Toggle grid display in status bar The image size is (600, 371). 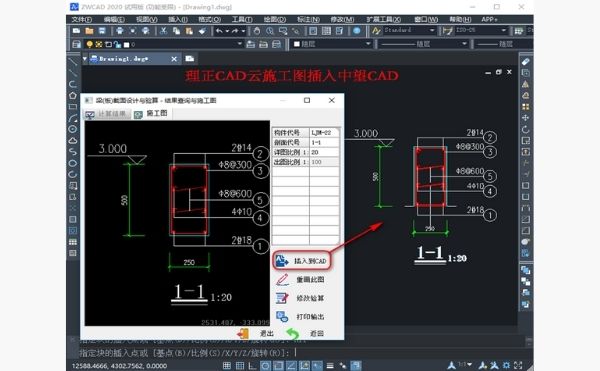[240, 366]
